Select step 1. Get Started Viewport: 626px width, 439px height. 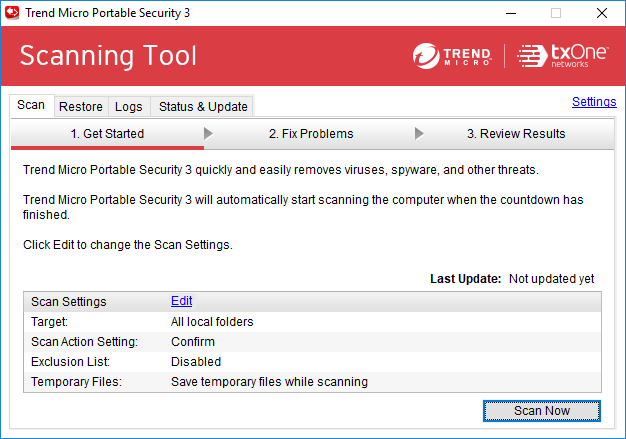click(107, 133)
